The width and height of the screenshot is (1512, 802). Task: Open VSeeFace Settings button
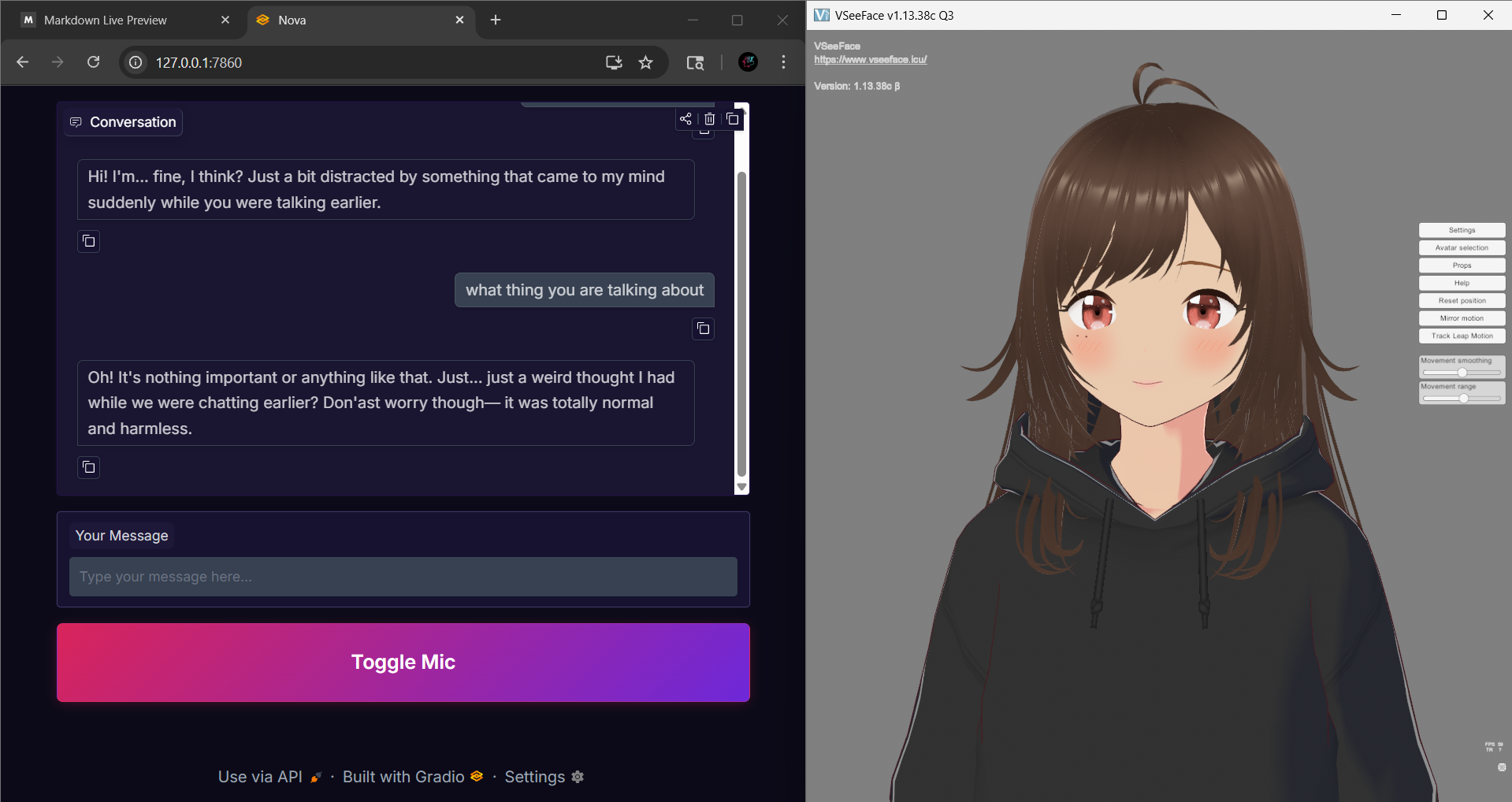pyautogui.click(x=1462, y=230)
